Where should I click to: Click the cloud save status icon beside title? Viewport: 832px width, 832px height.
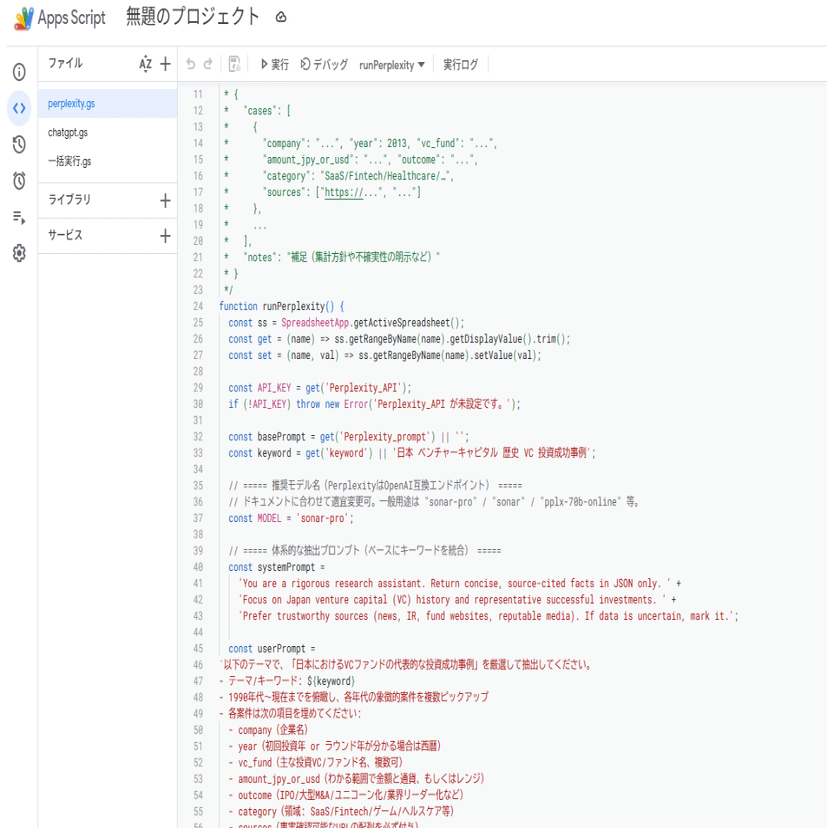tap(281, 18)
